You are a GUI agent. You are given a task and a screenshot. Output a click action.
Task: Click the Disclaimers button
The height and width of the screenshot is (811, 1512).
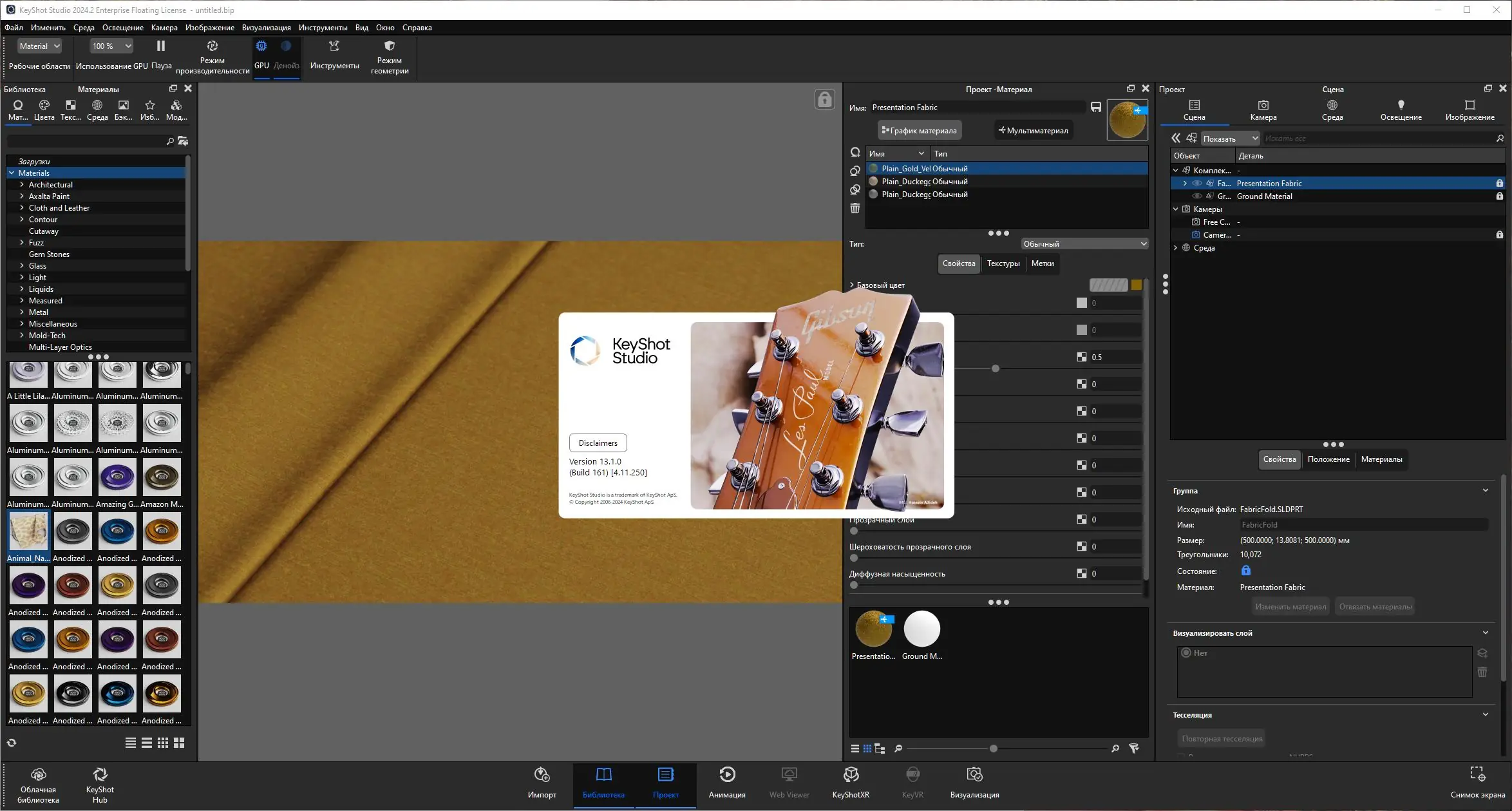point(598,443)
